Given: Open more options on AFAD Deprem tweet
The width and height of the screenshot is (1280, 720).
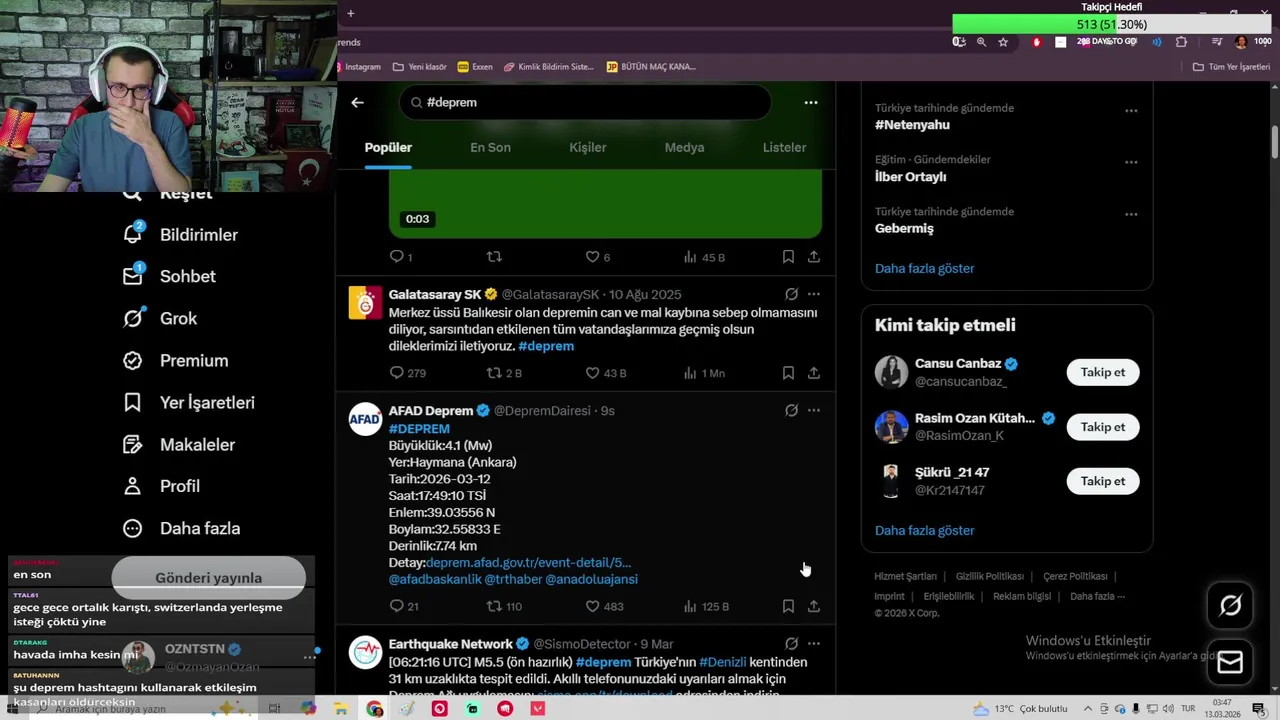Looking at the screenshot, I should (814, 410).
